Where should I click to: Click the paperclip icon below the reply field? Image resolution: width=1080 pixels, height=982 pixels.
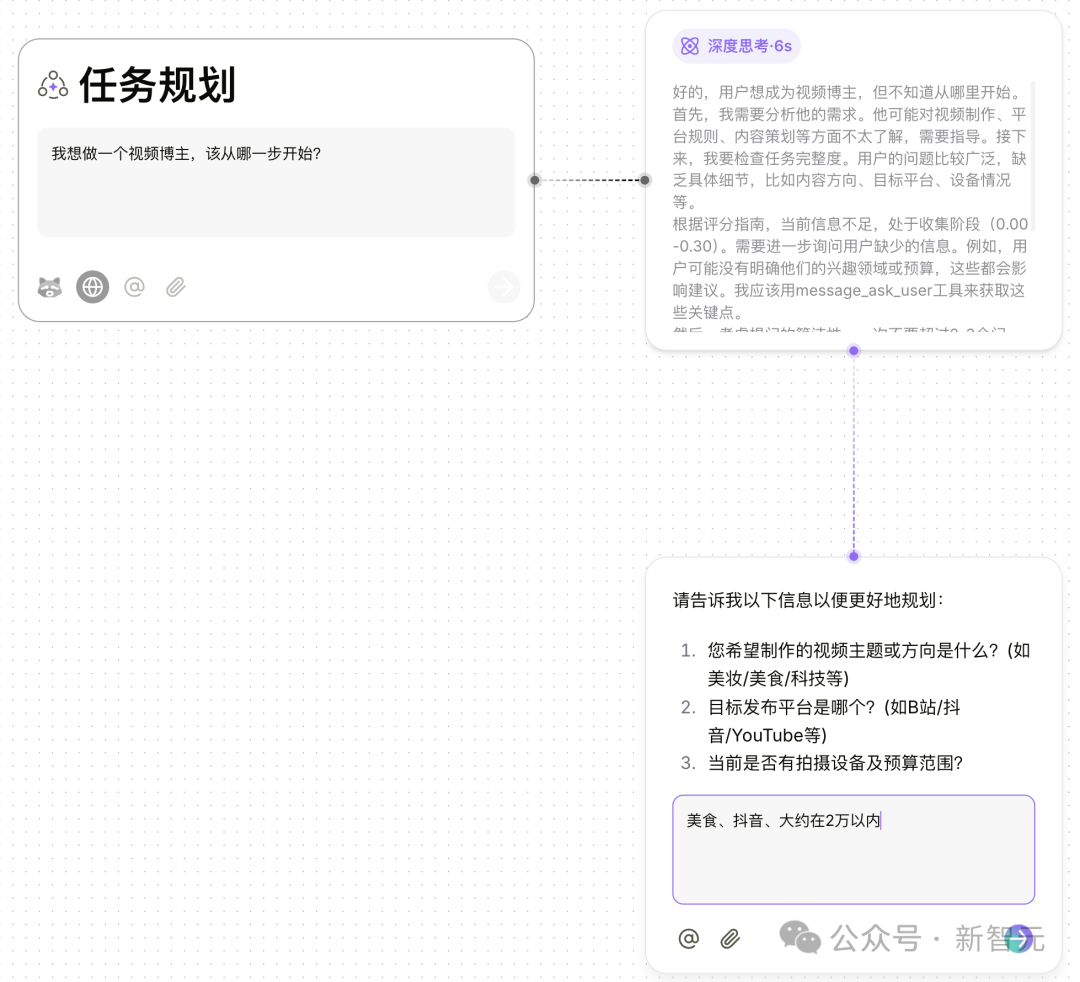click(730, 939)
